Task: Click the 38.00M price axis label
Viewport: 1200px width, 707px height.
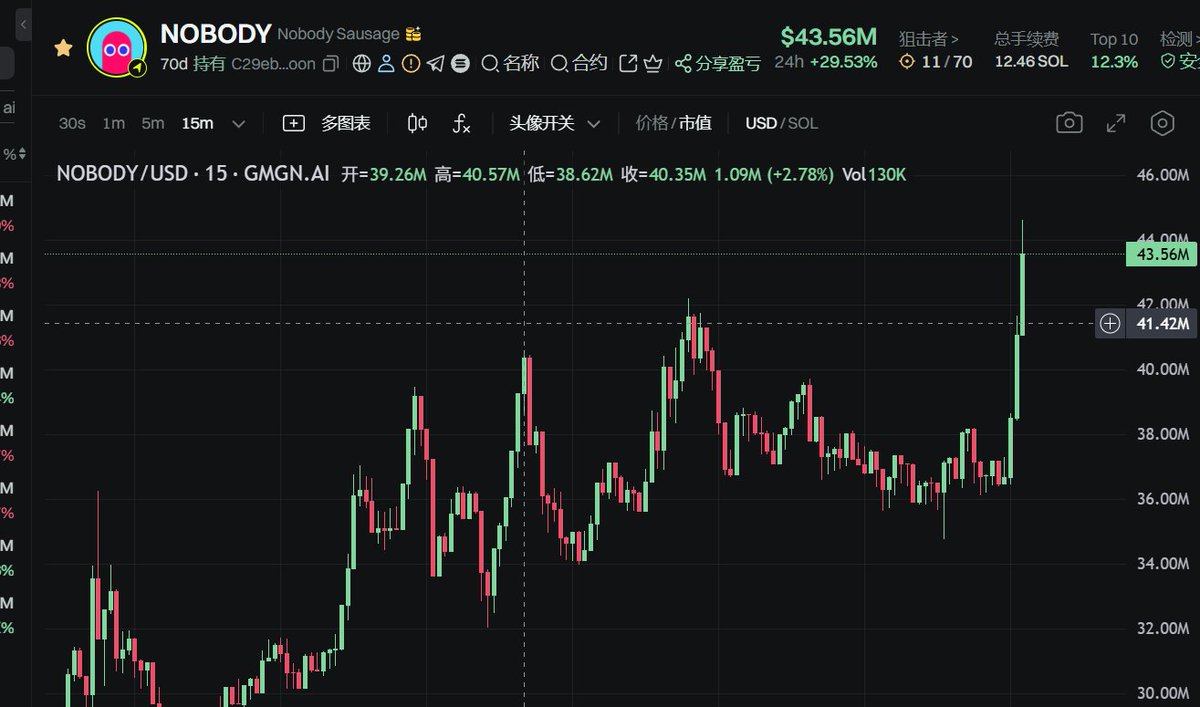Action: point(1163,434)
